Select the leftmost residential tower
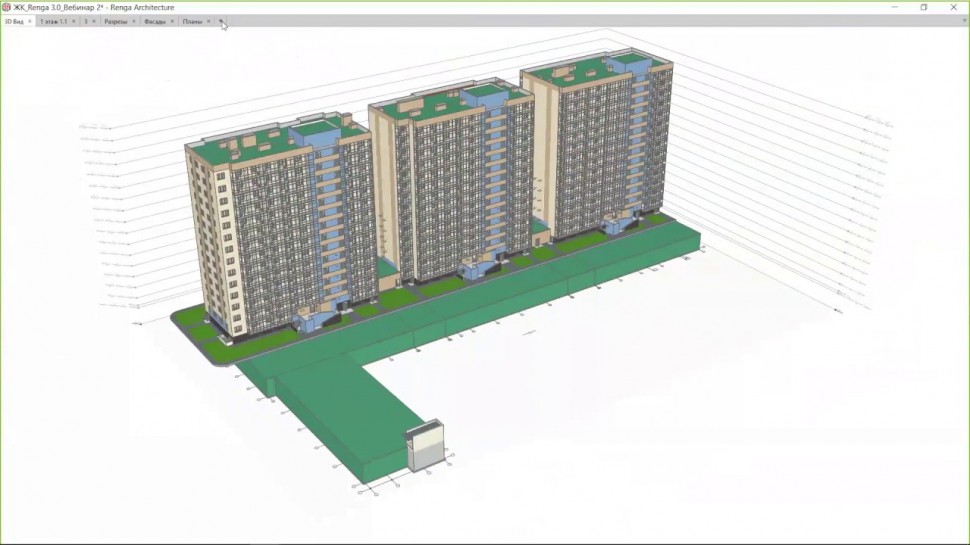Viewport: 970px width, 545px height. tap(270, 230)
